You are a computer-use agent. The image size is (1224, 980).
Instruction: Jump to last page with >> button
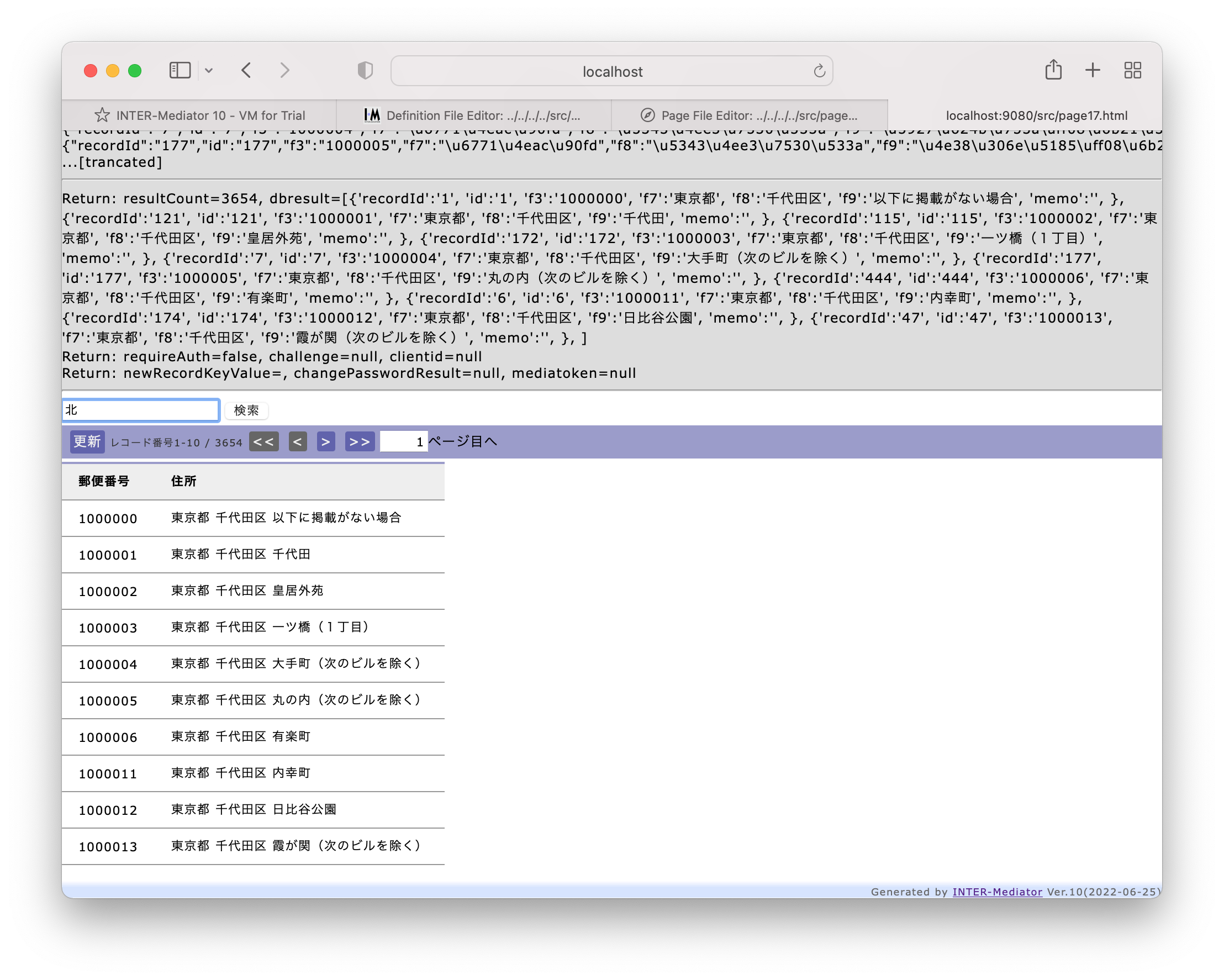pyautogui.click(x=360, y=442)
